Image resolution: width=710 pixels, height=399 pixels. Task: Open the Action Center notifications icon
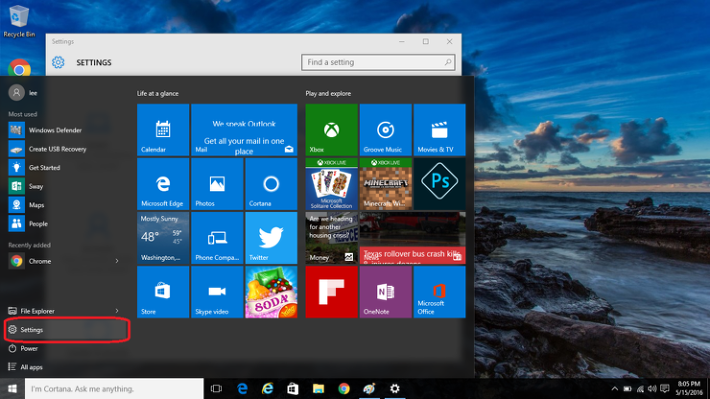coord(665,389)
